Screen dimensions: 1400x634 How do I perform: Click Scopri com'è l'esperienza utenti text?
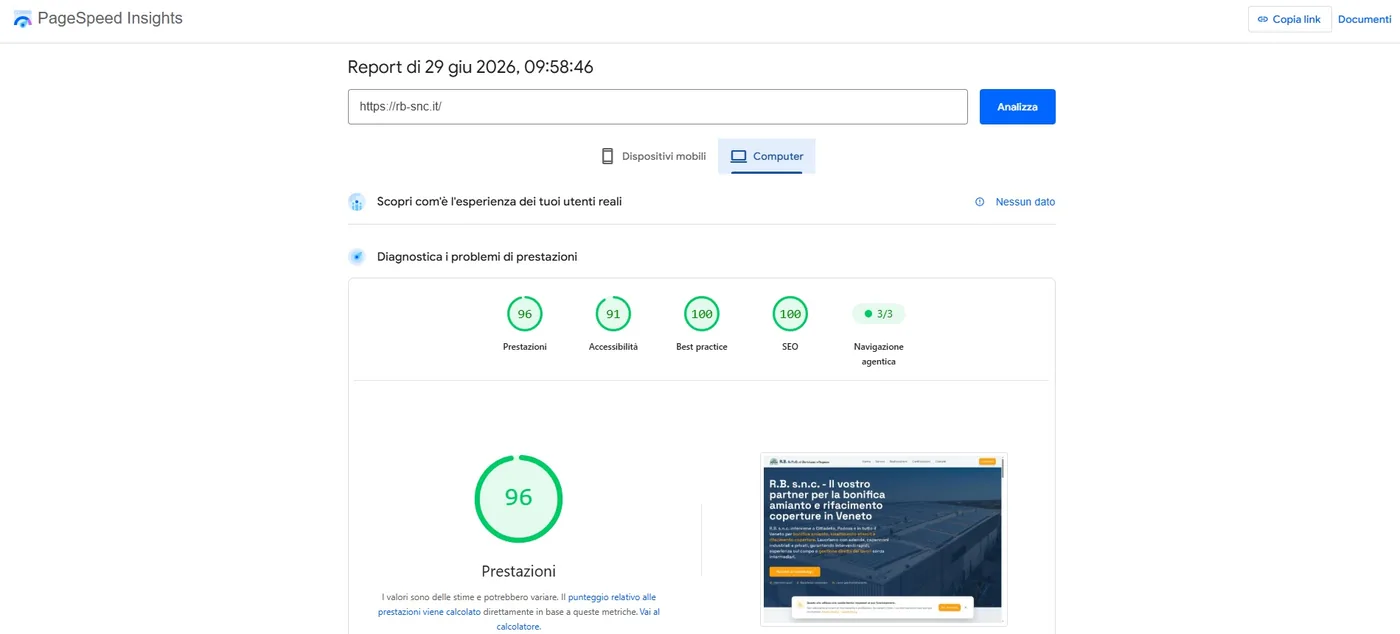[499, 202]
